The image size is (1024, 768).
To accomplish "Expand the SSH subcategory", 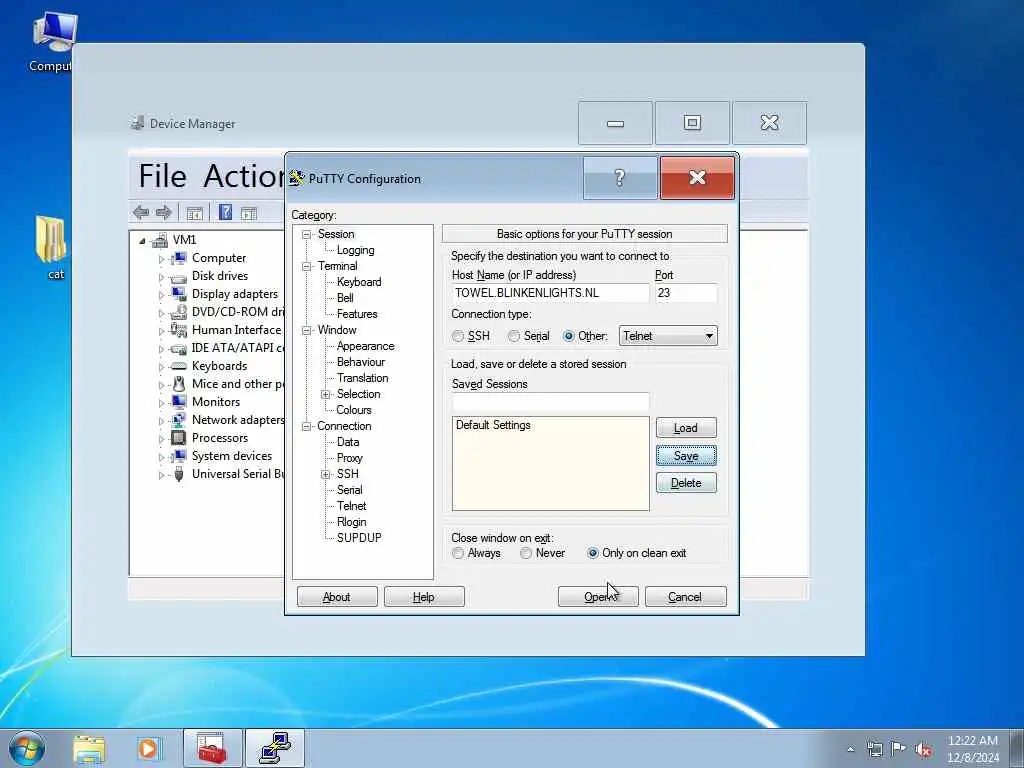I will (325, 475).
